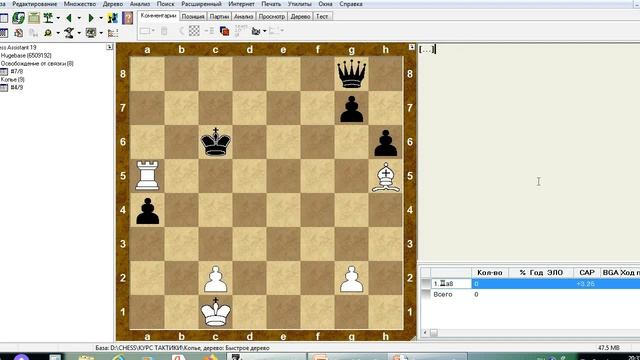Click the tree list icon in second row
The height and width of the screenshot is (360, 640).
coord(113,33)
